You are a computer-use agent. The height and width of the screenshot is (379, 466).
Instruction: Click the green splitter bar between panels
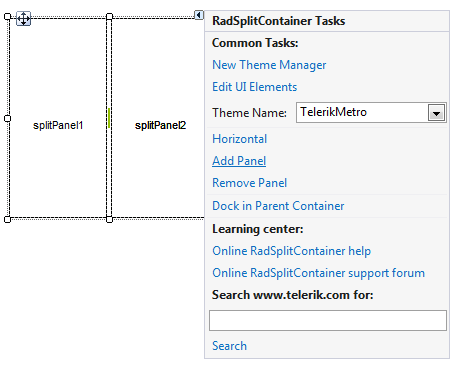coord(109,118)
